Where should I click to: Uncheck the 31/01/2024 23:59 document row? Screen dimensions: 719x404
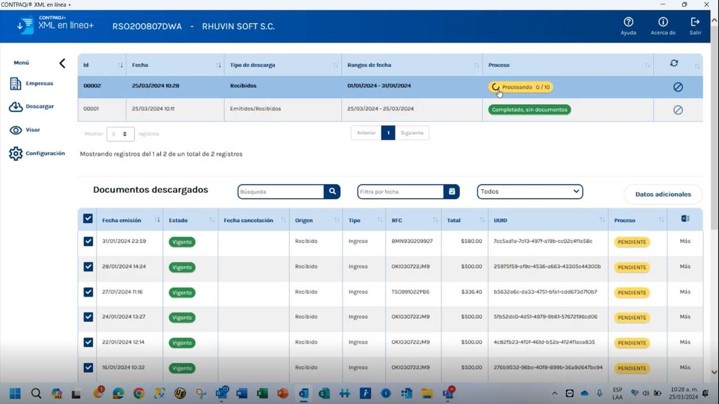click(x=88, y=242)
